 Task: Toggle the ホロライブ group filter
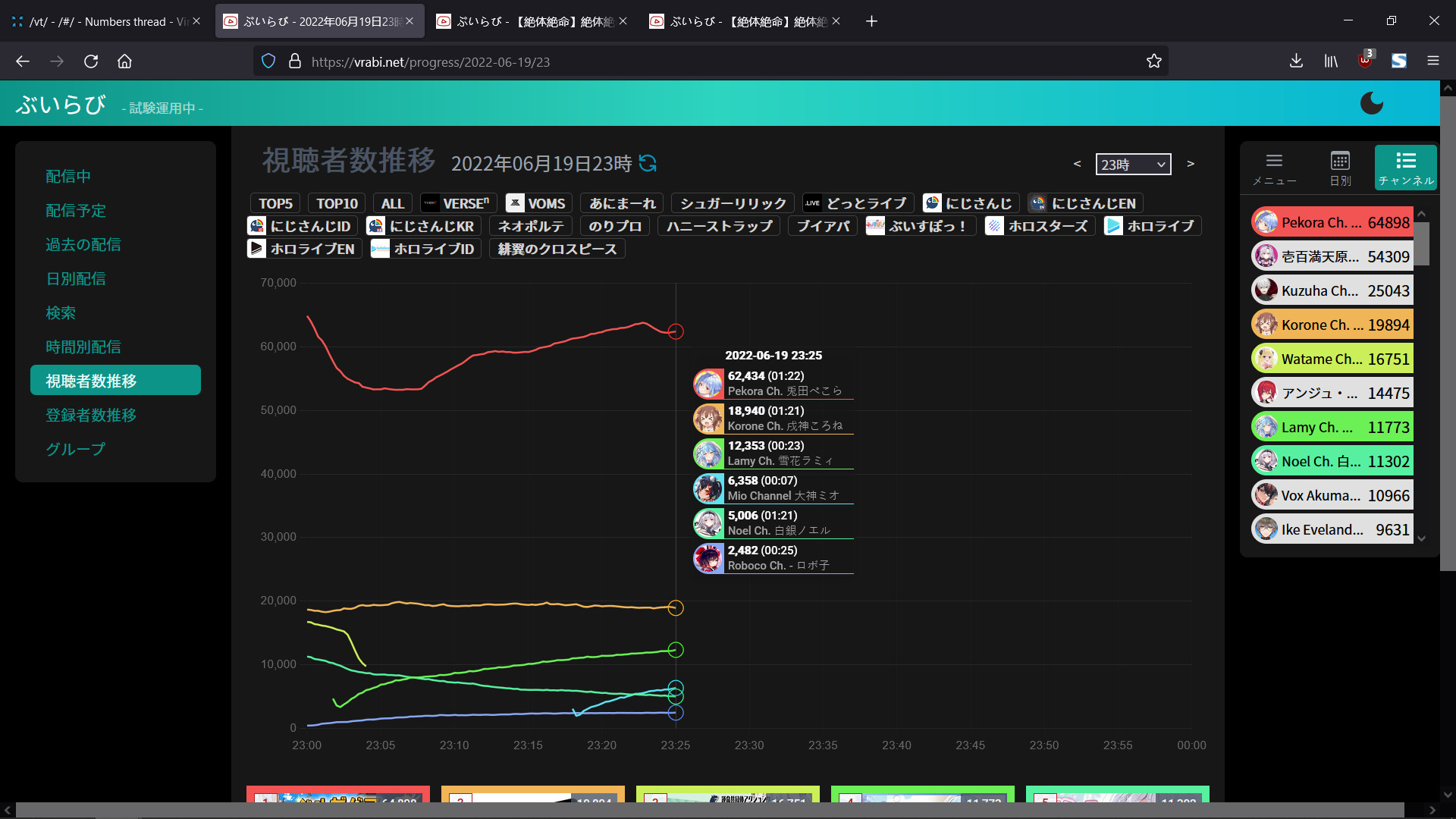[1151, 226]
